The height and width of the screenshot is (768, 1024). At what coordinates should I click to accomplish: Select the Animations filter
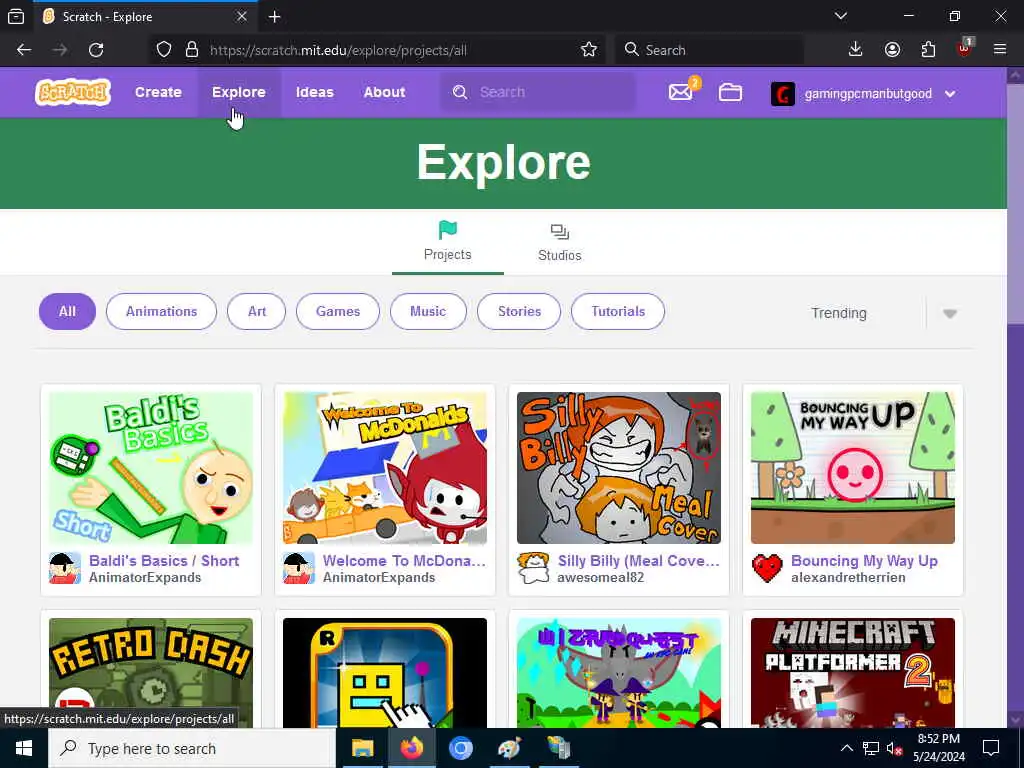(x=161, y=312)
